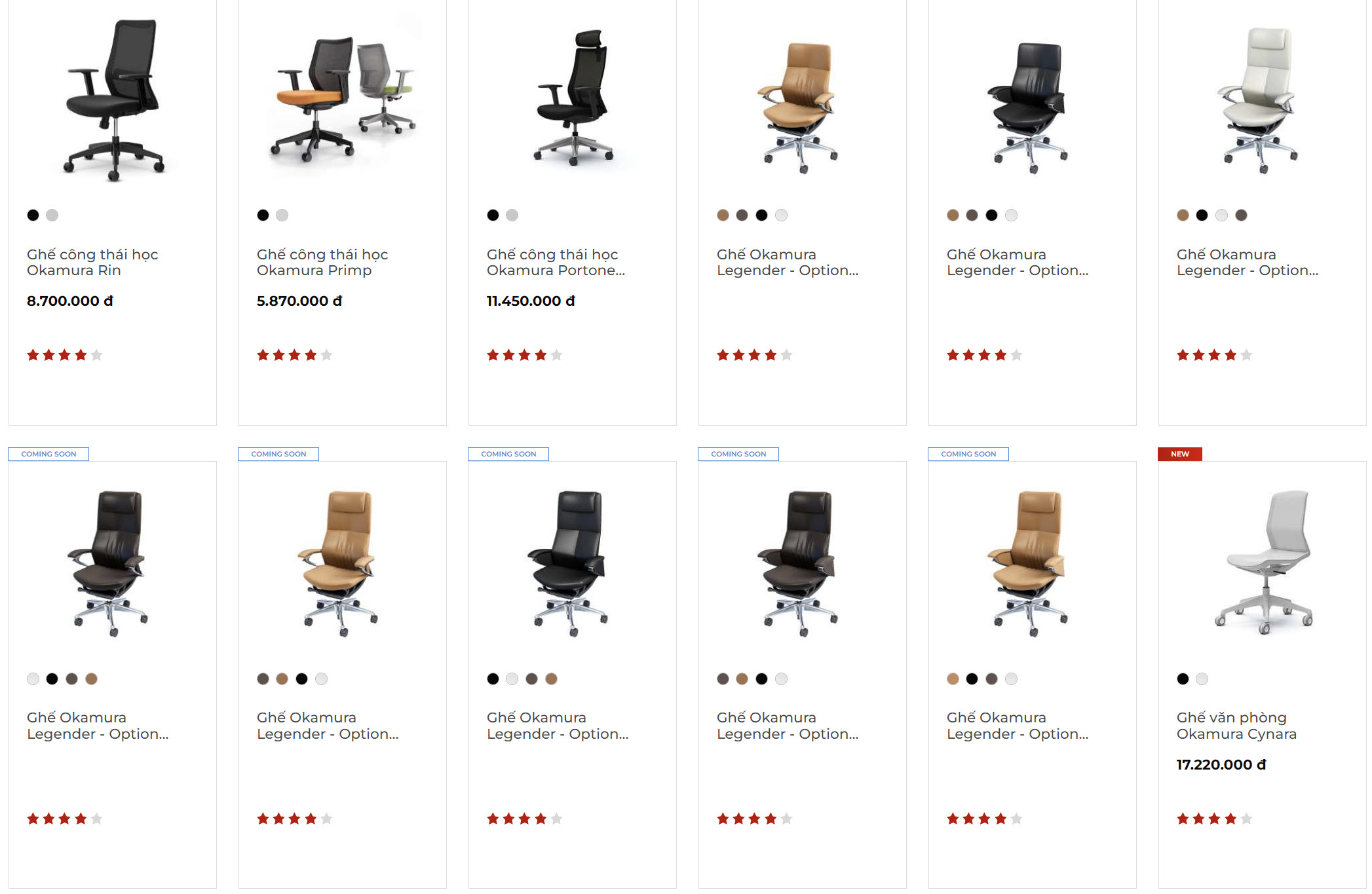Click the 8.700.000 đ price of Okamura Rin
Image resolution: width=1372 pixels, height=894 pixels.
coord(69,301)
